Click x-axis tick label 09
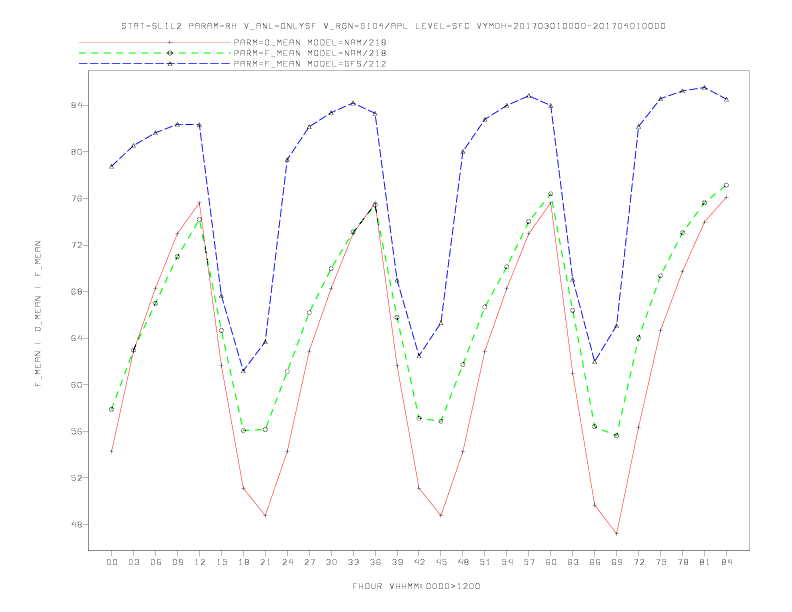 (177, 562)
